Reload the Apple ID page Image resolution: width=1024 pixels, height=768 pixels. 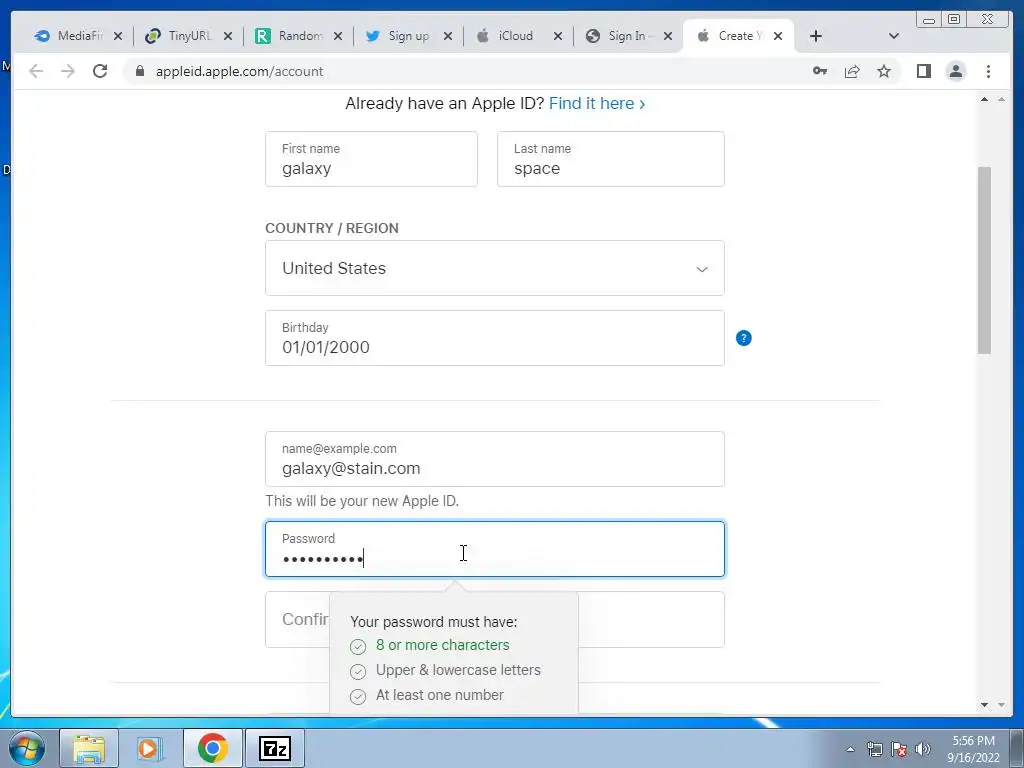[100, 71]
